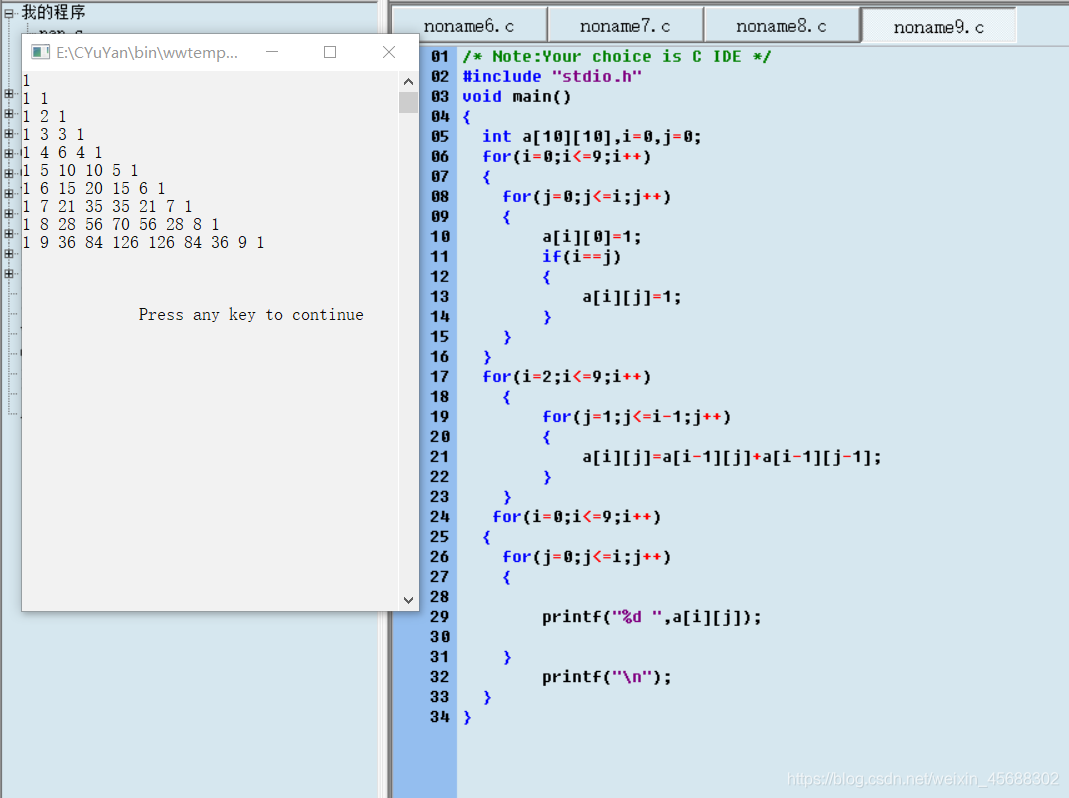Click the 'a[i][j]=1;' statement
1069x798 pixels.
coord(631,297)
